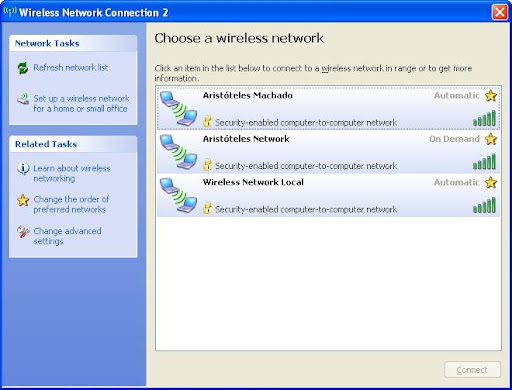Open the Refresh network list link
This screenshot has height=390, width=512.
(x=71, y=68)
